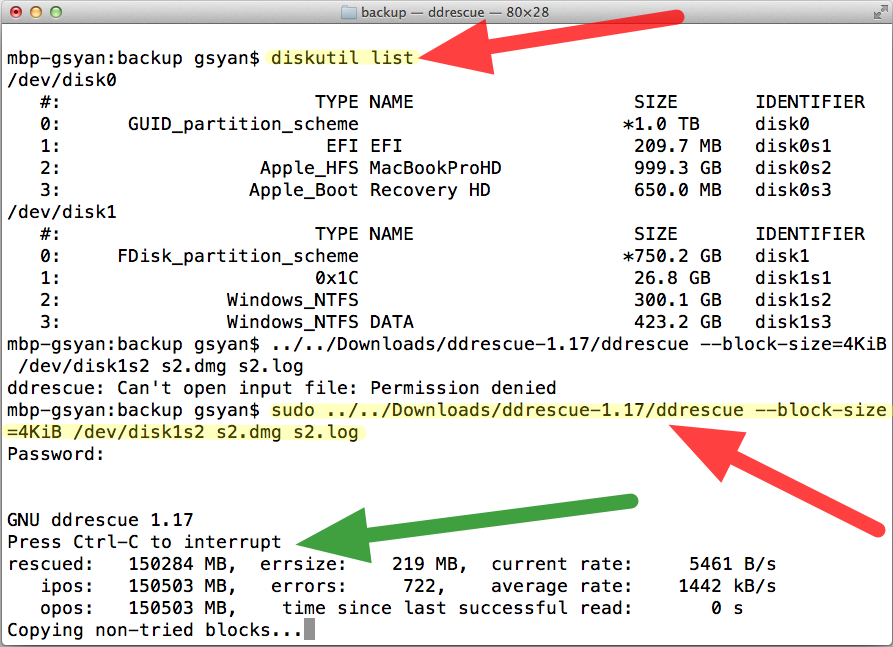Click 'time since last successful read' text
This screenshot has width=893, height=647.
point(457,608)
